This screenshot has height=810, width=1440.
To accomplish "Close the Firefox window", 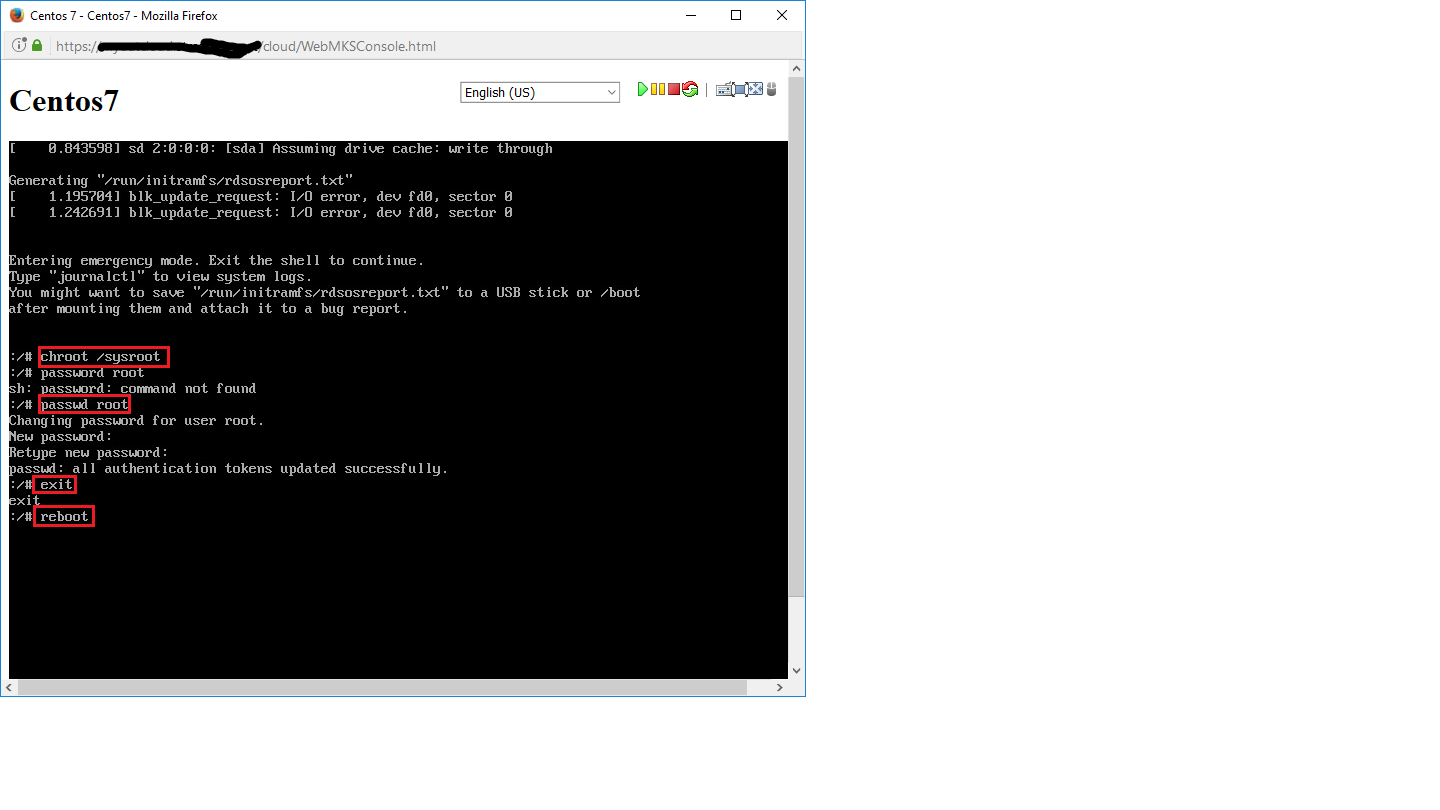I will tap(782, 15).
